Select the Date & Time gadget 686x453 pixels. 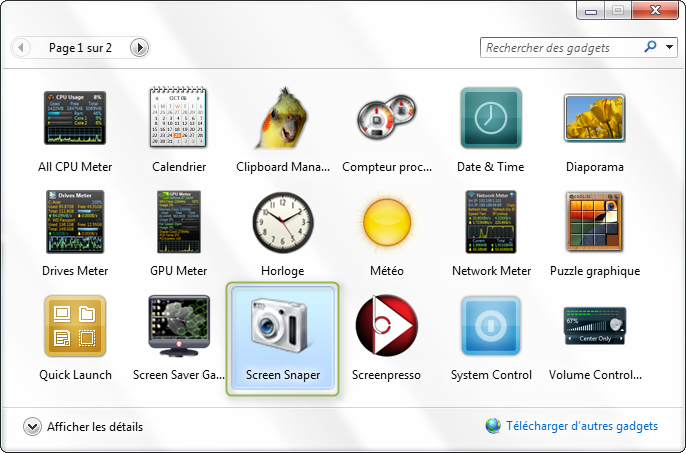click(491, 119)
